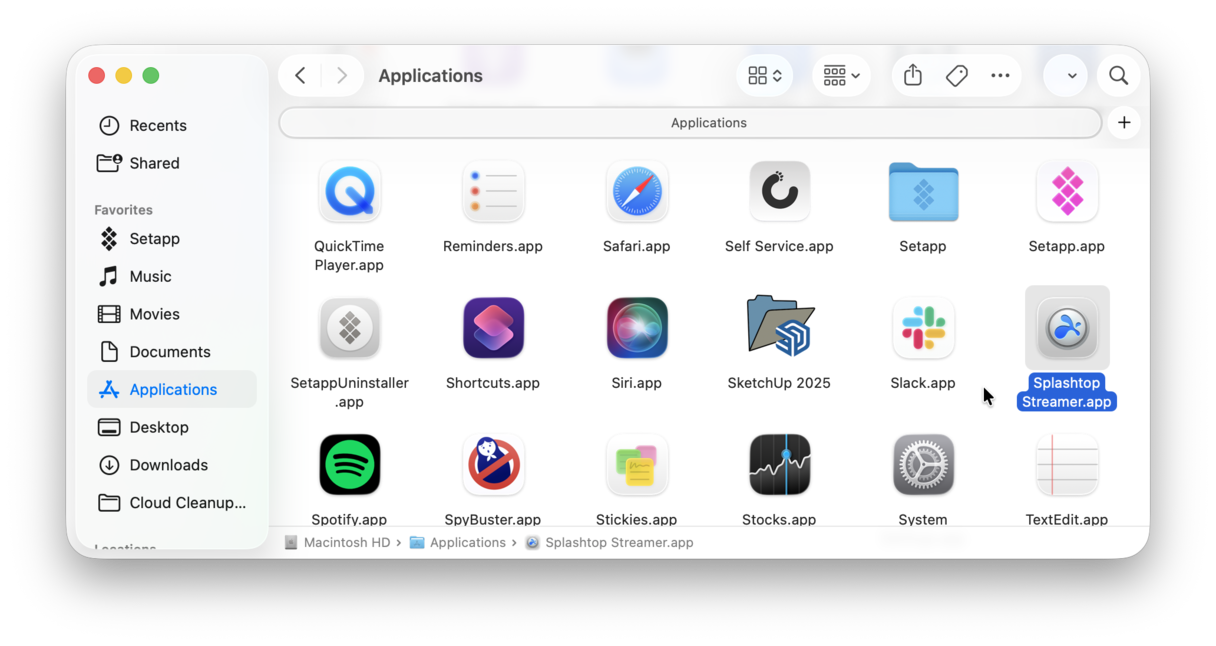Screen dimensions: 1216x646
Task: Go back with the left chevron
Action: [300, 75]
